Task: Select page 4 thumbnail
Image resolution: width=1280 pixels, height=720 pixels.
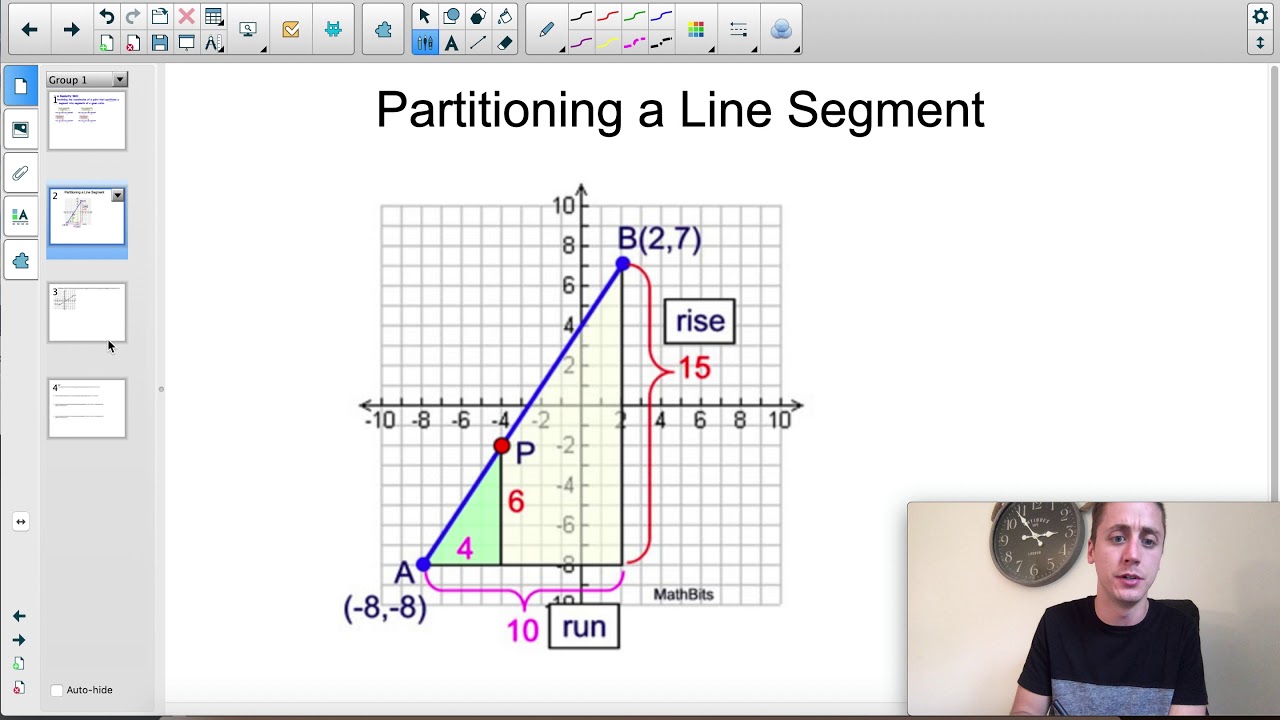Action: click(87, 408)
